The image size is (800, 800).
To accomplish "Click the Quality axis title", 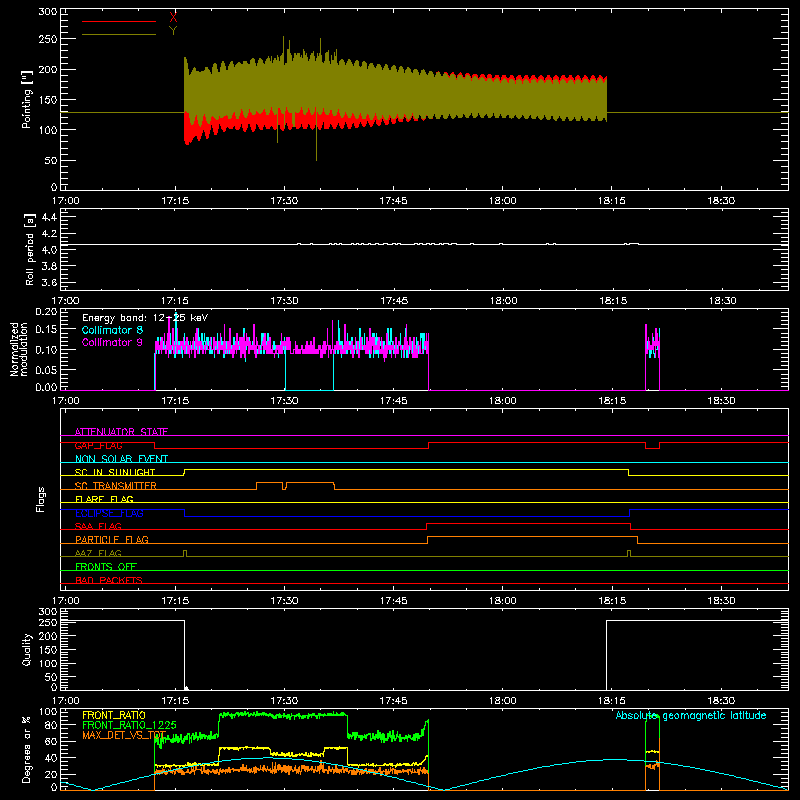I will point(27,650).
